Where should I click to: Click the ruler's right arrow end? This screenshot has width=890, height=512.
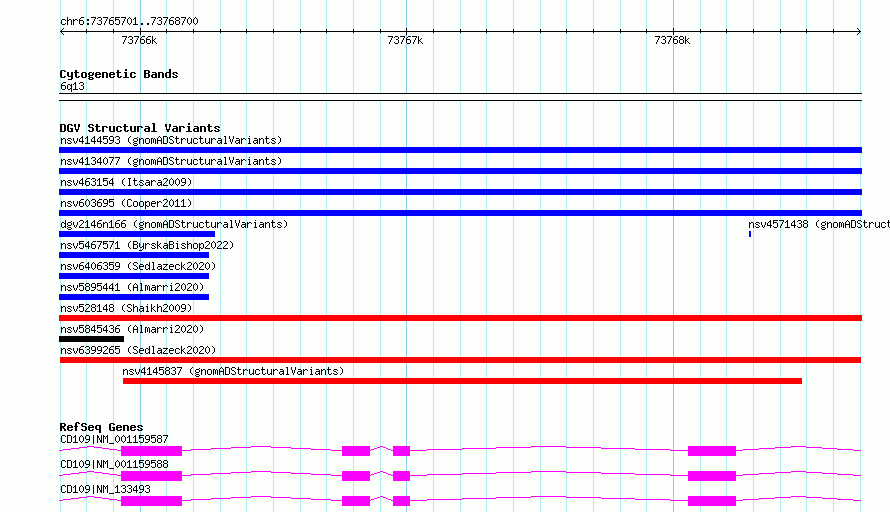point(859,32)
